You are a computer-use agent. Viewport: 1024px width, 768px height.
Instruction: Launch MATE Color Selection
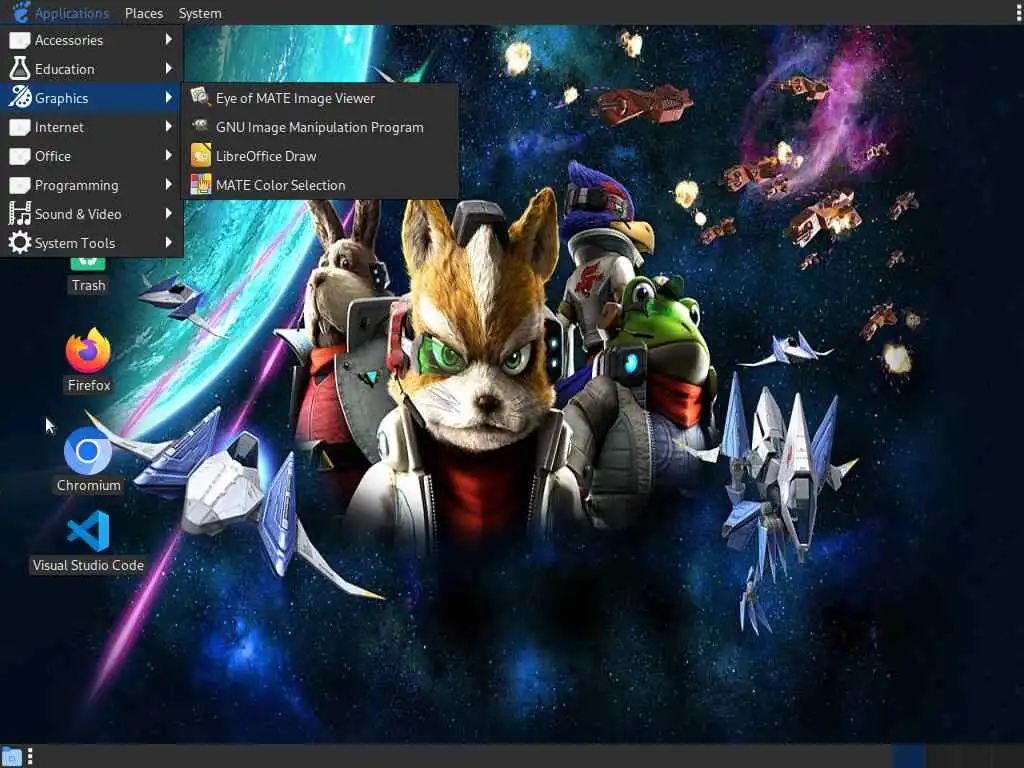tap(320, 185)
